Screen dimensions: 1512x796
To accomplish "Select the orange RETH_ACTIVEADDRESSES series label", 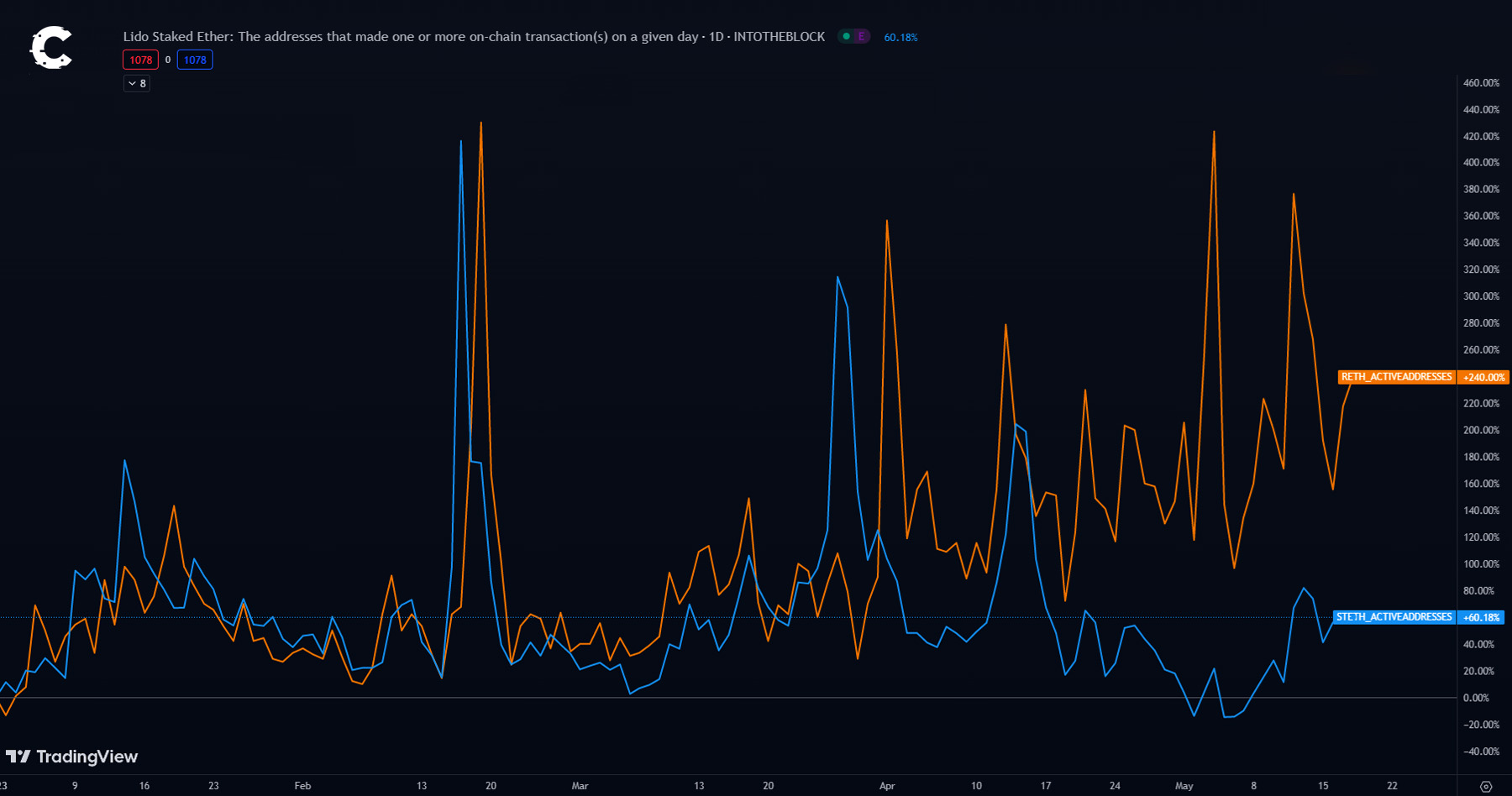I will click(1396, 377).
